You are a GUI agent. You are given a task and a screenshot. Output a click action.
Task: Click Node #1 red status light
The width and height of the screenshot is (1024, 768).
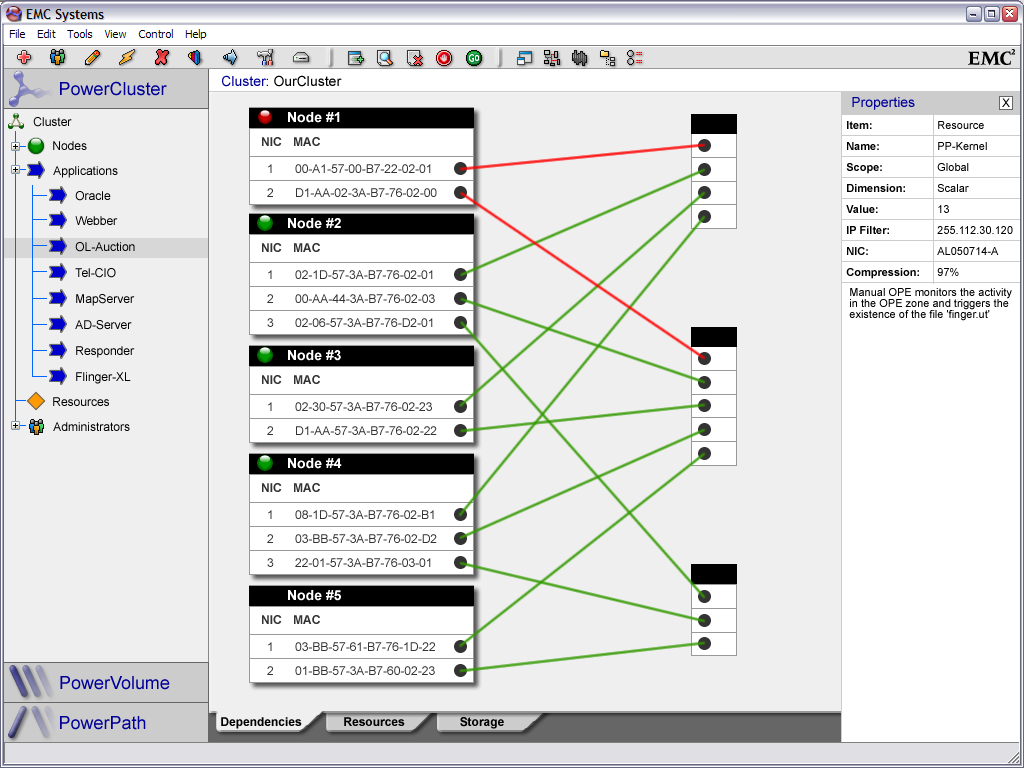coord(265,118)
